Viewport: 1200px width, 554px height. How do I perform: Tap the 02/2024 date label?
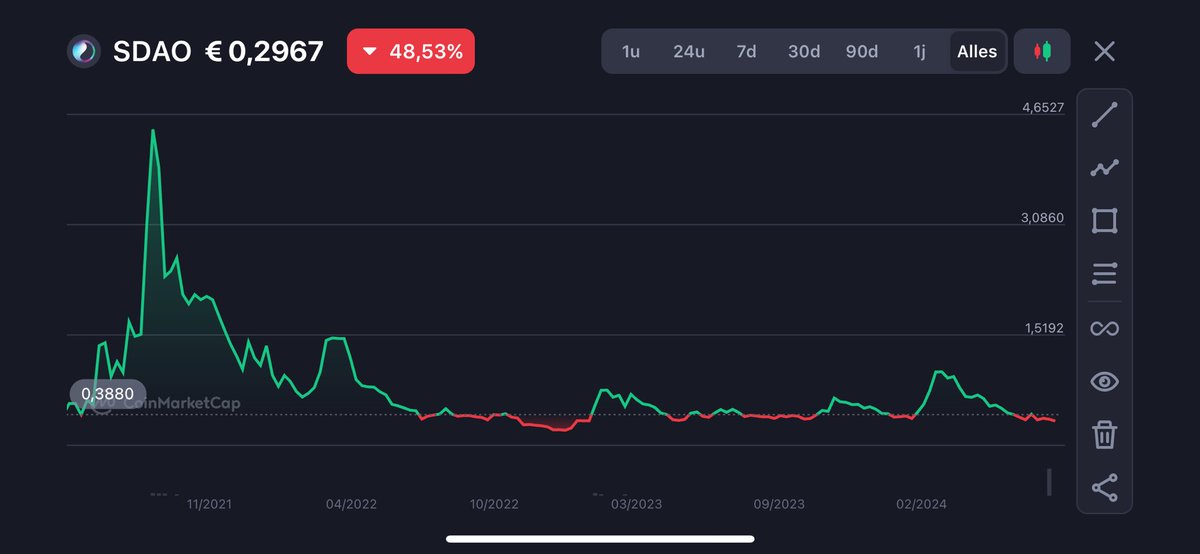(x=921, y=505)
